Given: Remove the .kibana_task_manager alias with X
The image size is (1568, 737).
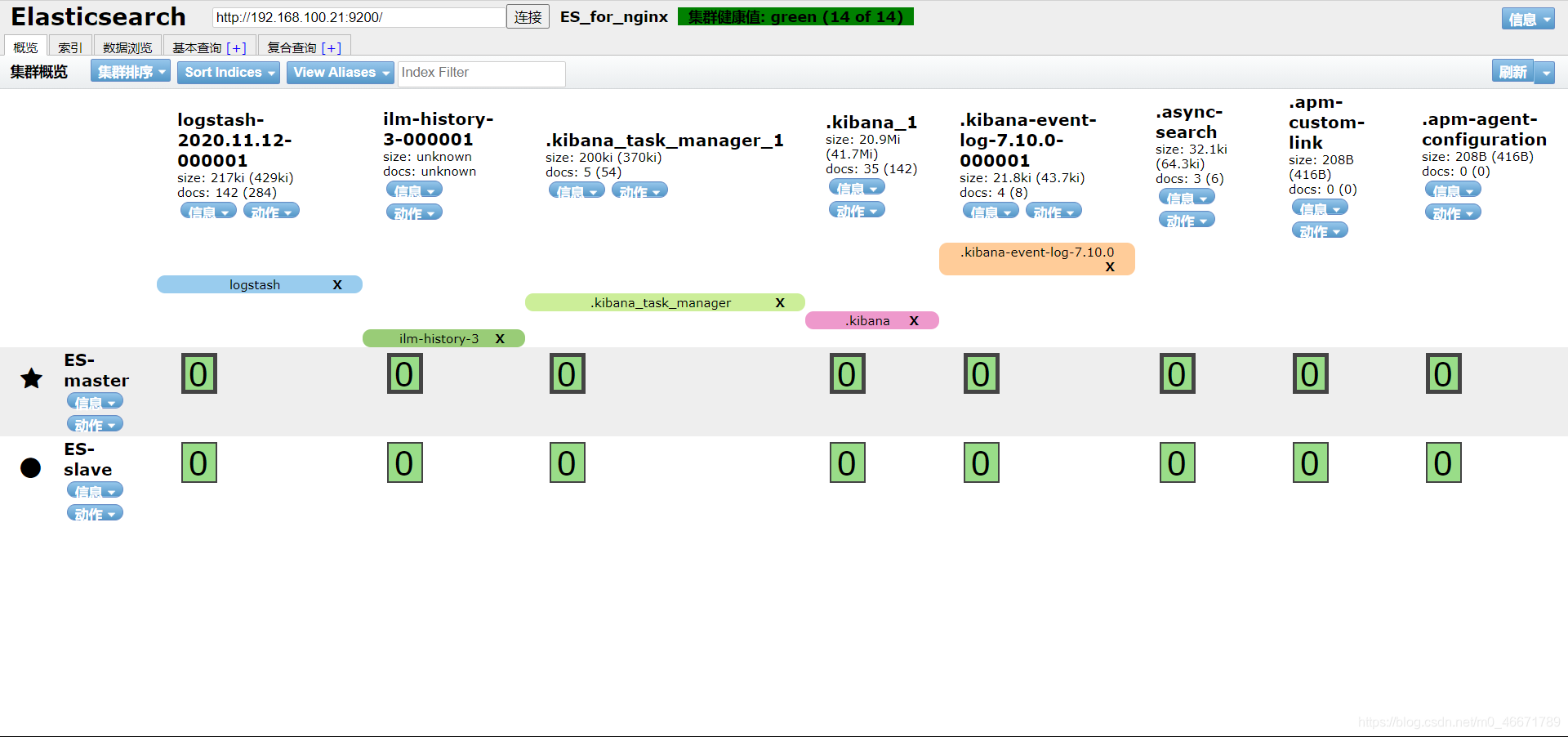Looking at the screenshot, I should 780,302.
